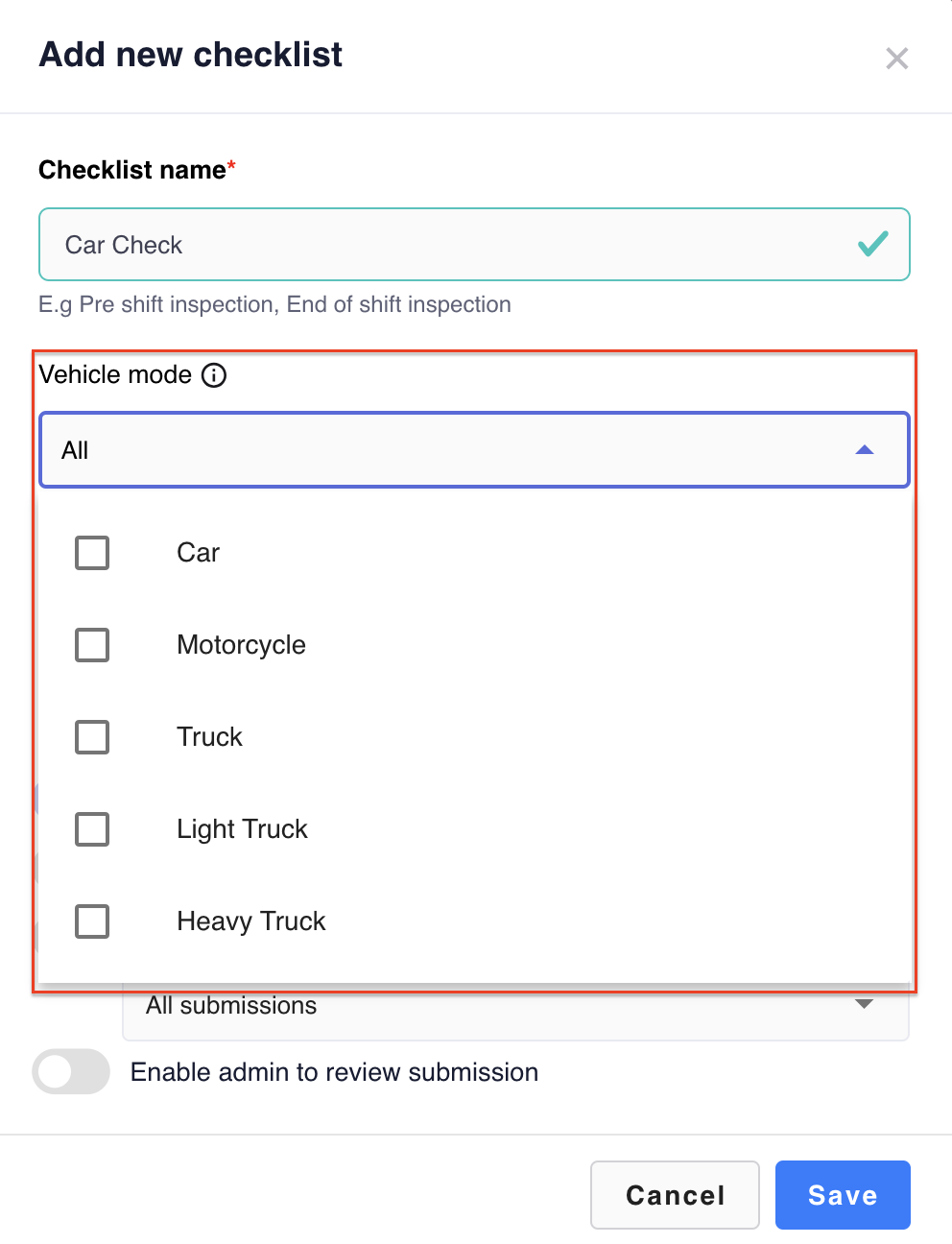Toggle Enable admin to review submission switch

[71, 1071]
